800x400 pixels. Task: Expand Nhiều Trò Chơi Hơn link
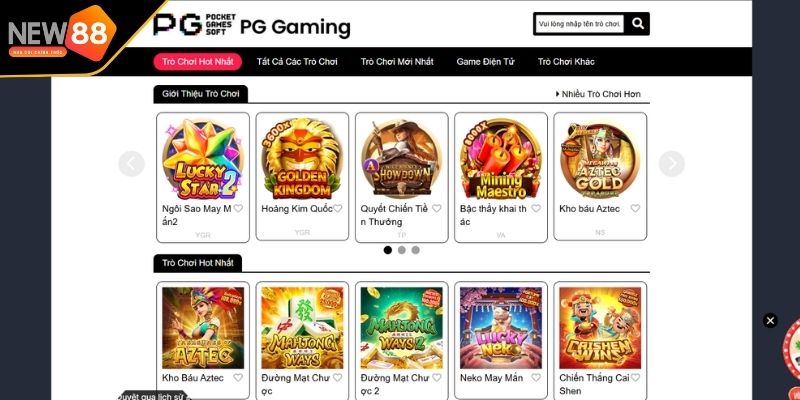(598, 94)
